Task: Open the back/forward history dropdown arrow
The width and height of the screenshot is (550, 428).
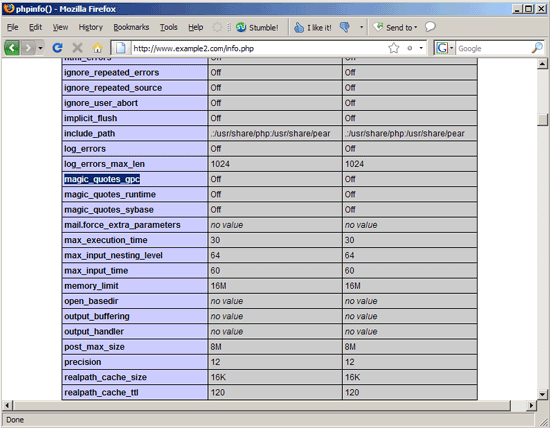Action: point(40,48)
